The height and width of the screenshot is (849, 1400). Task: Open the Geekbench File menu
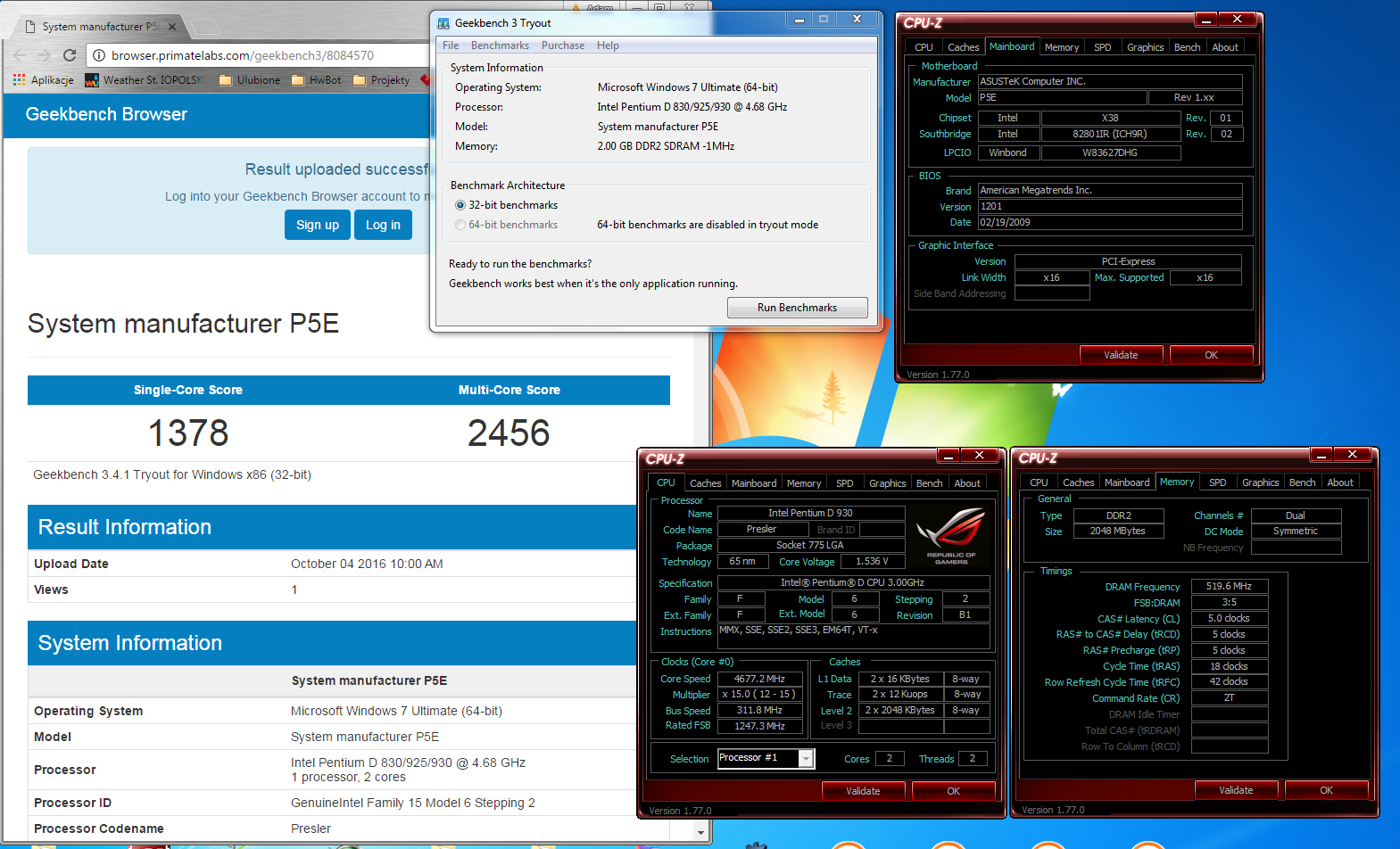(451, 45)
